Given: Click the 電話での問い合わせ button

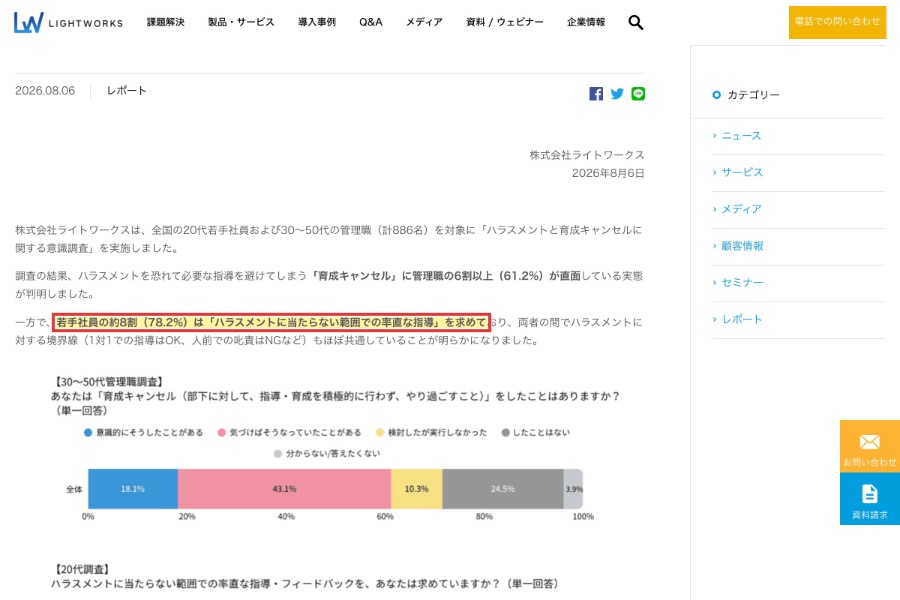Looking at the screenshot, I should (837, 22).
